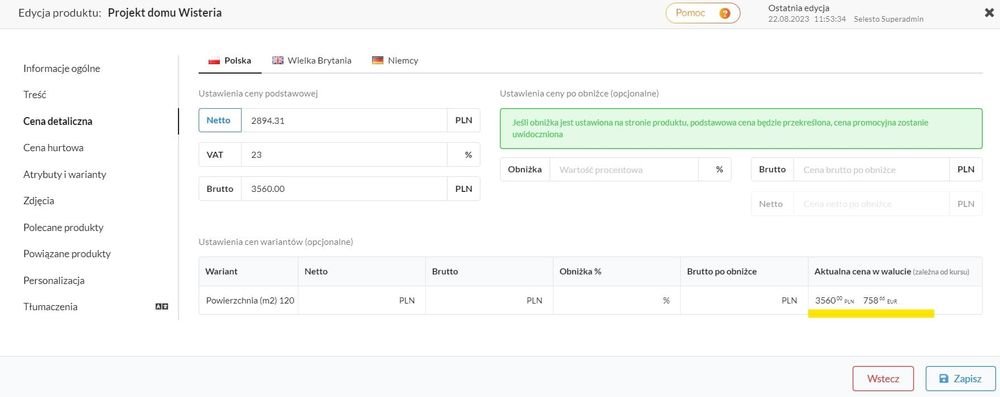Click the 'Projekt domu Wisteria' title
Image resolution: width=1000 pixels, height=397 pixels.
coord(165,12)
